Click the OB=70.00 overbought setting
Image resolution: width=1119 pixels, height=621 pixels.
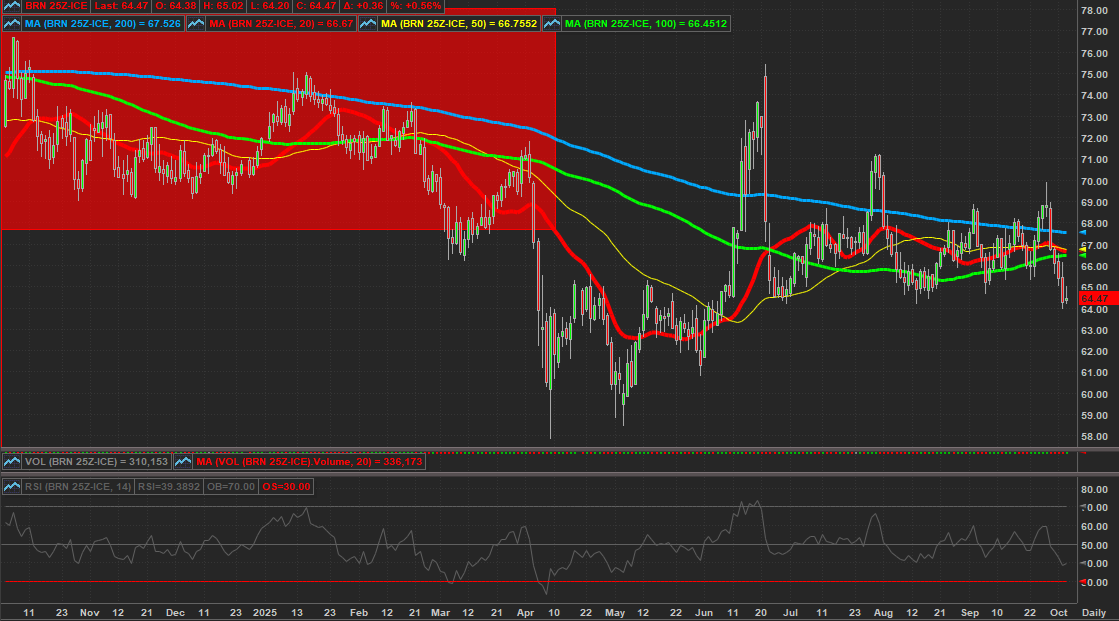pyautogui.click(x=231, y=486)
